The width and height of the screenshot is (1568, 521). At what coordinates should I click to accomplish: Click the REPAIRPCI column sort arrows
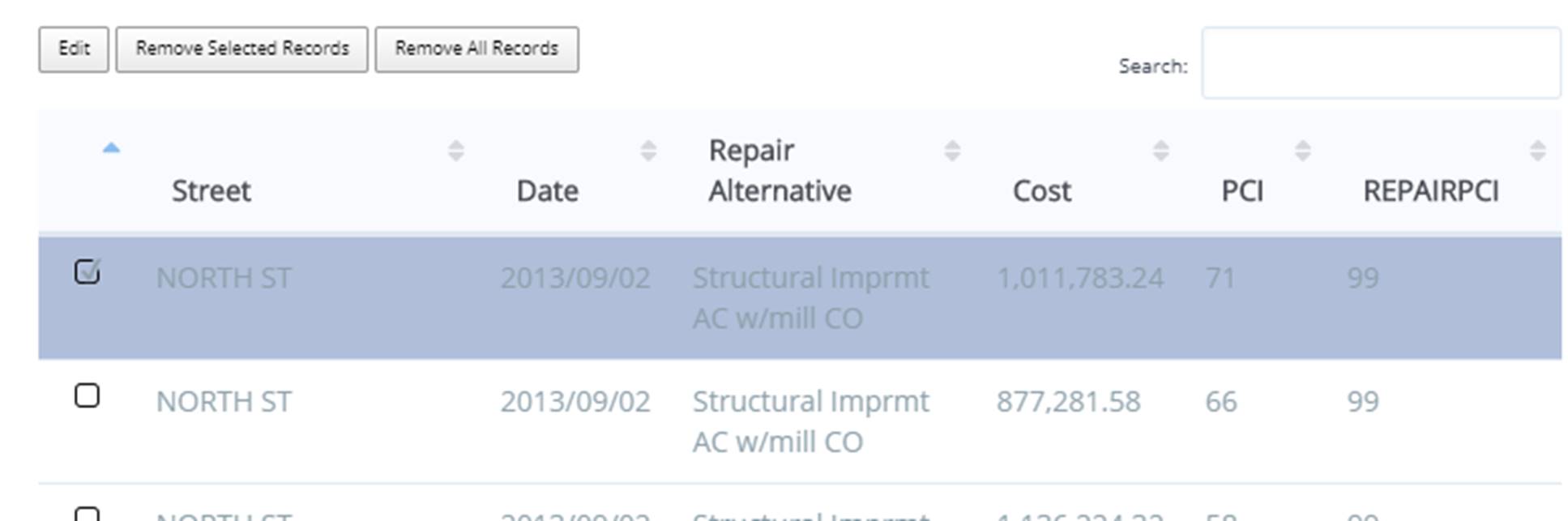[x=1537, y=151]
